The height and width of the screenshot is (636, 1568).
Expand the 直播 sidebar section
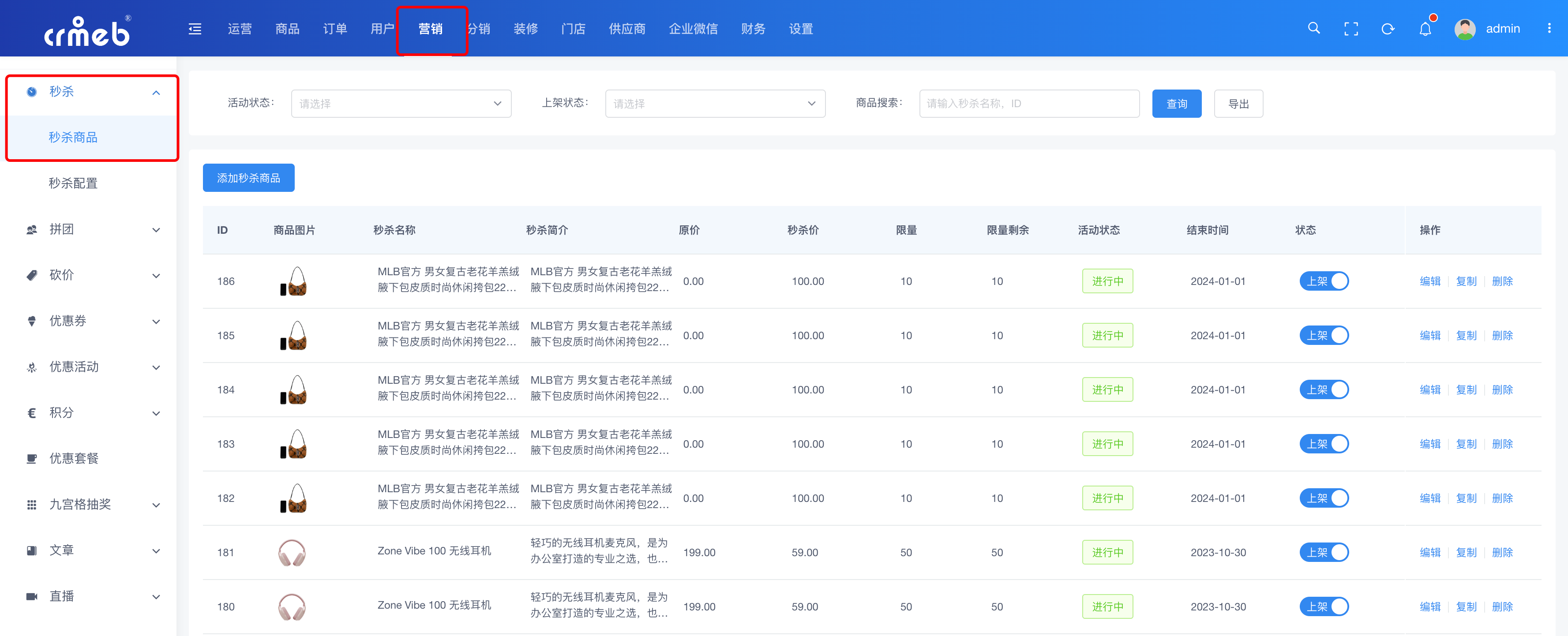pyautogui.click(x=156, y=597)
